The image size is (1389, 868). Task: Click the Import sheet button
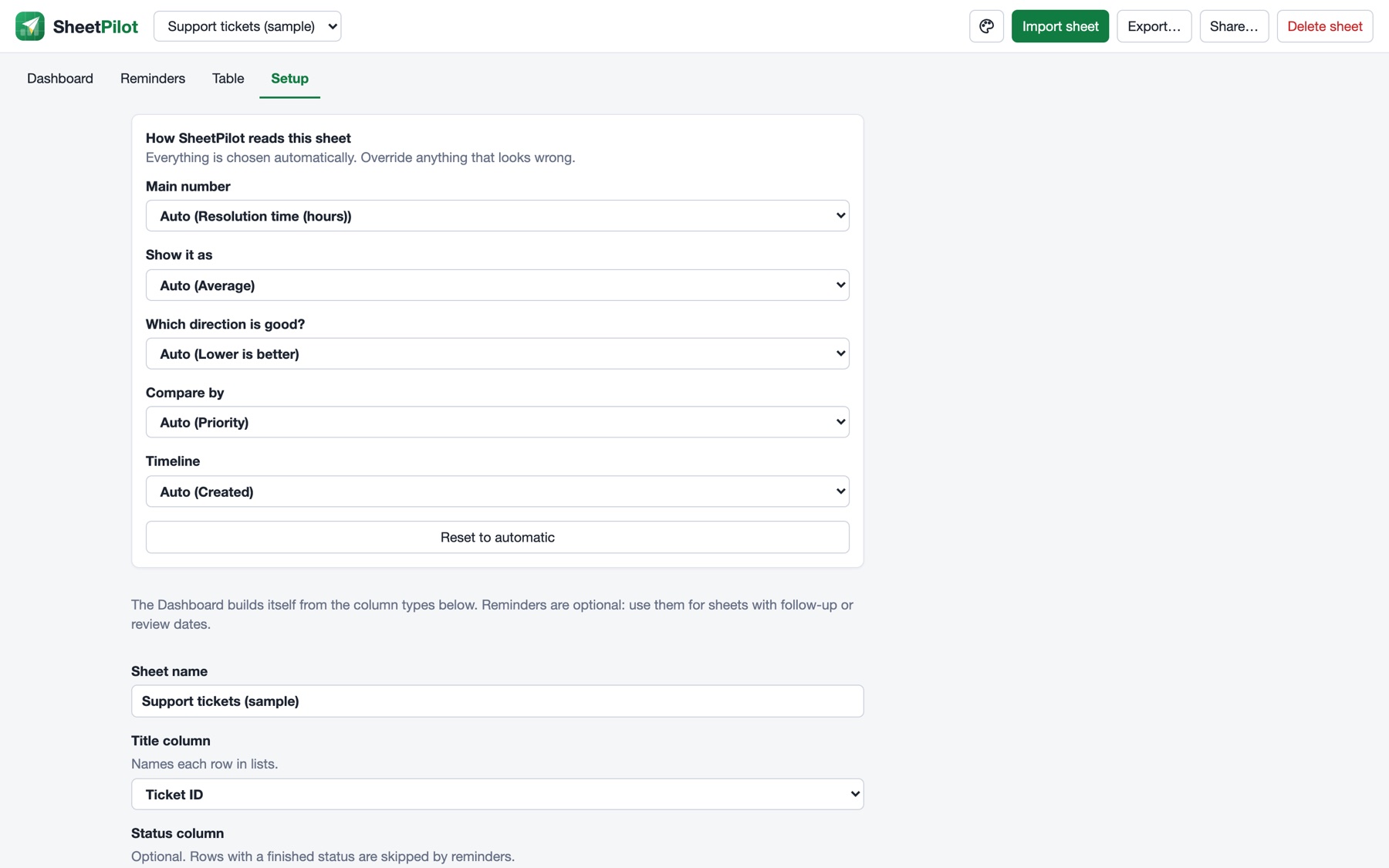point(1060,26)
